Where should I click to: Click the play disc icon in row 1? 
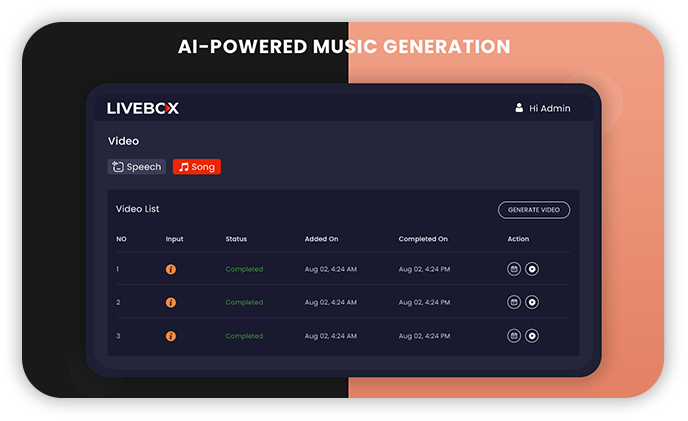click(x=532, y=269)
